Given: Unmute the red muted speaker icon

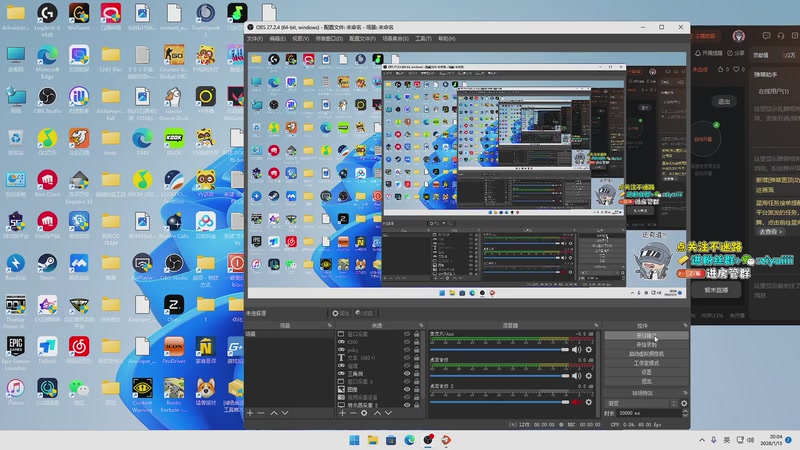Looking at the screenshot, I should click(x=577, y=402).
